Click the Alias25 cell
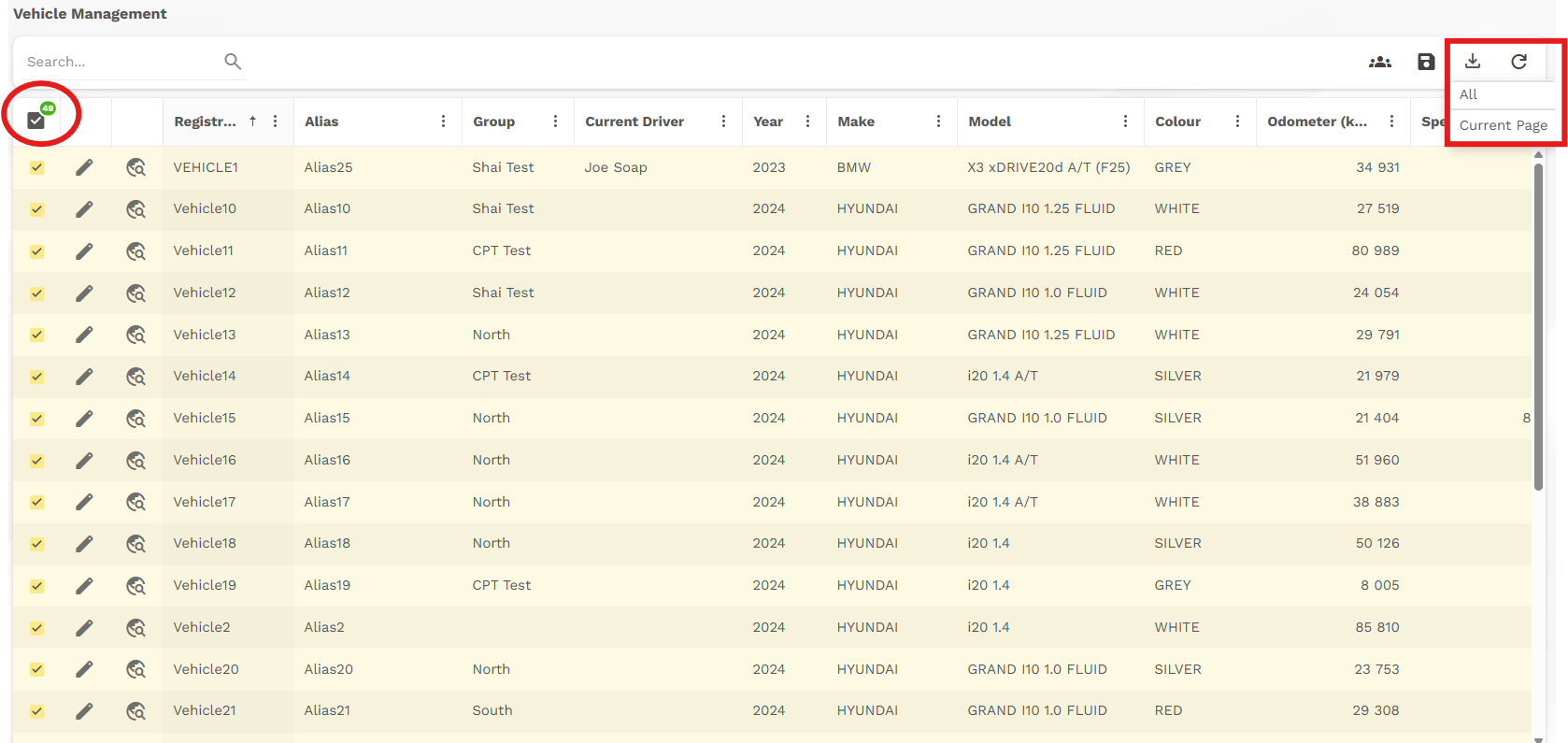 click(328, 167)
